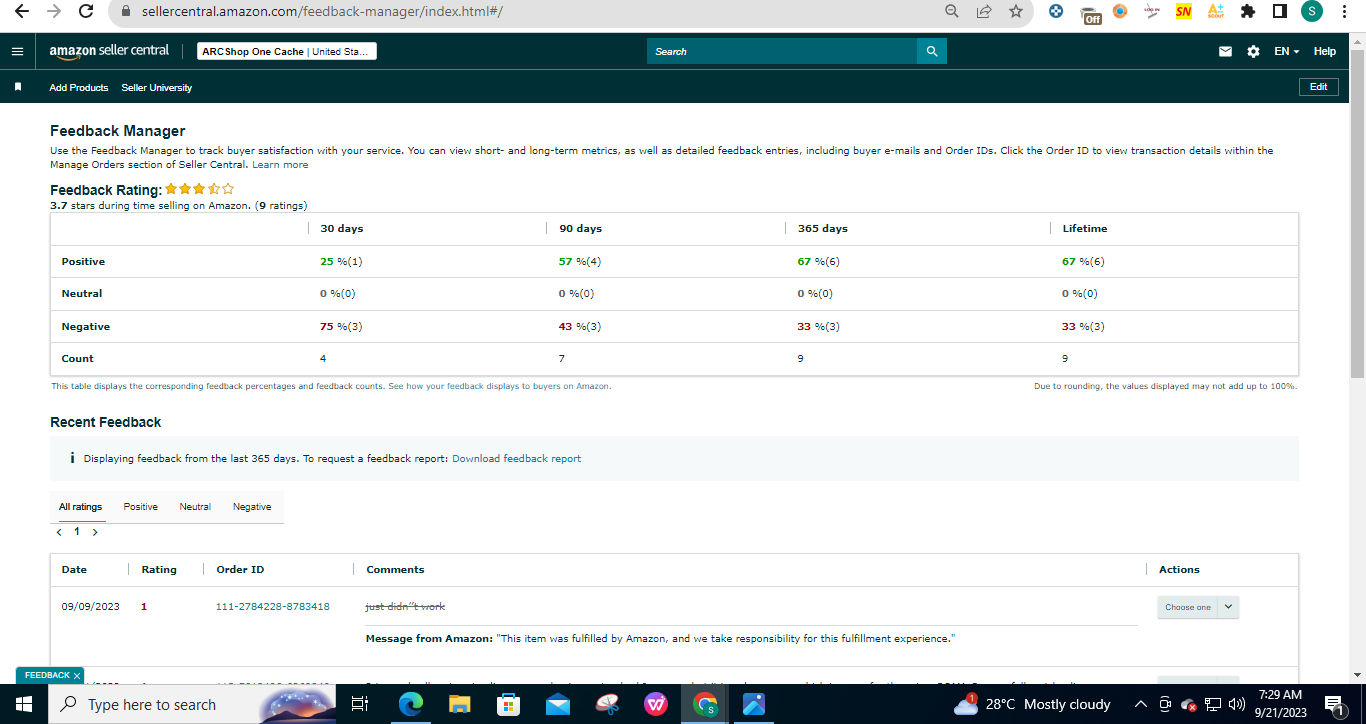Open the EN language dropdown
Image resolution: width=1366 pixels, height=724 pixels.
pos(1287,51)
